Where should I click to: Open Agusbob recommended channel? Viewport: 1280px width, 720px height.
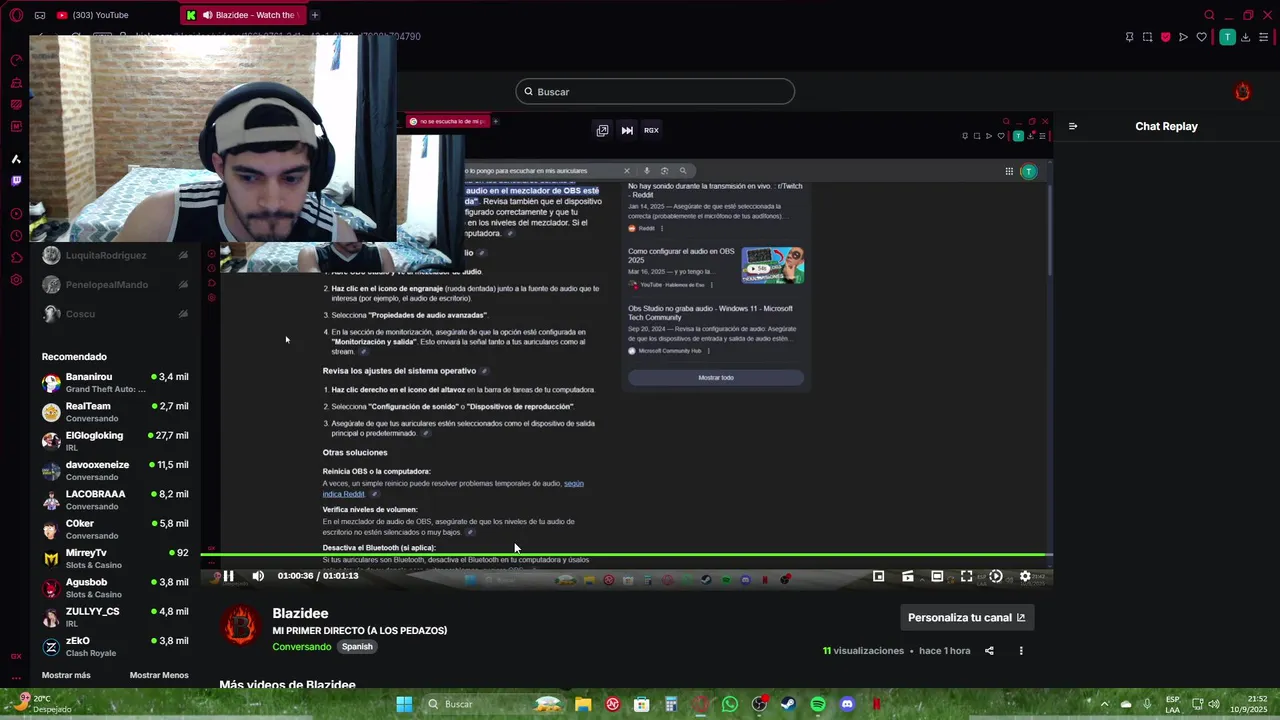coord(116,587)
